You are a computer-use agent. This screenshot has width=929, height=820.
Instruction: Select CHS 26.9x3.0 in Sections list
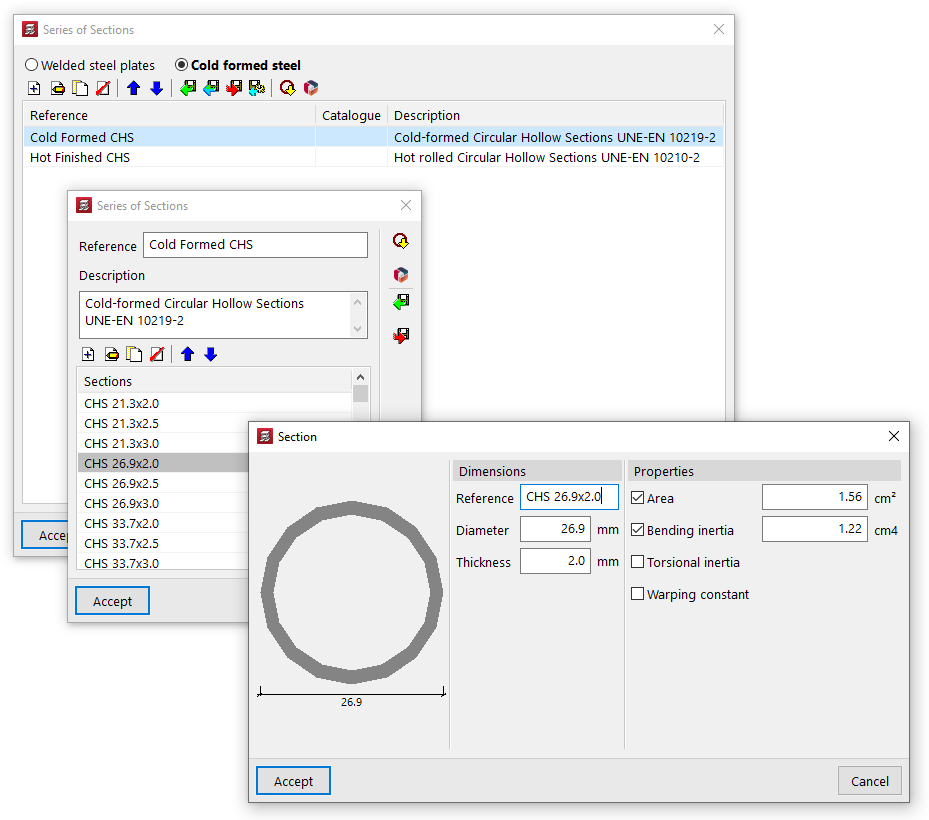(163, 504)
